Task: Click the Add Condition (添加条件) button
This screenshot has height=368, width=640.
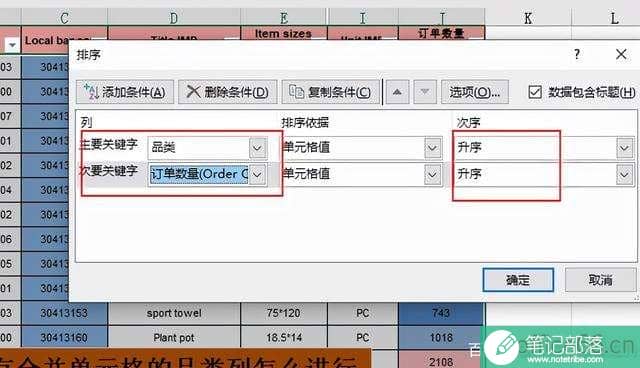Action: click(125, 92)
